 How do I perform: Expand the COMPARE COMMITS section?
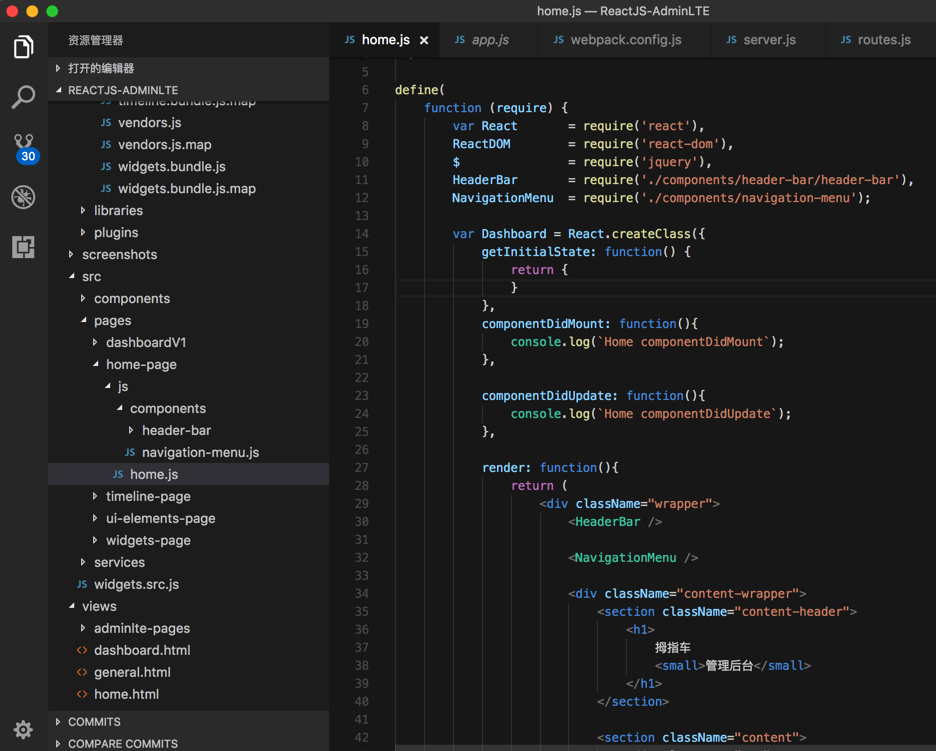click(122, 743)
